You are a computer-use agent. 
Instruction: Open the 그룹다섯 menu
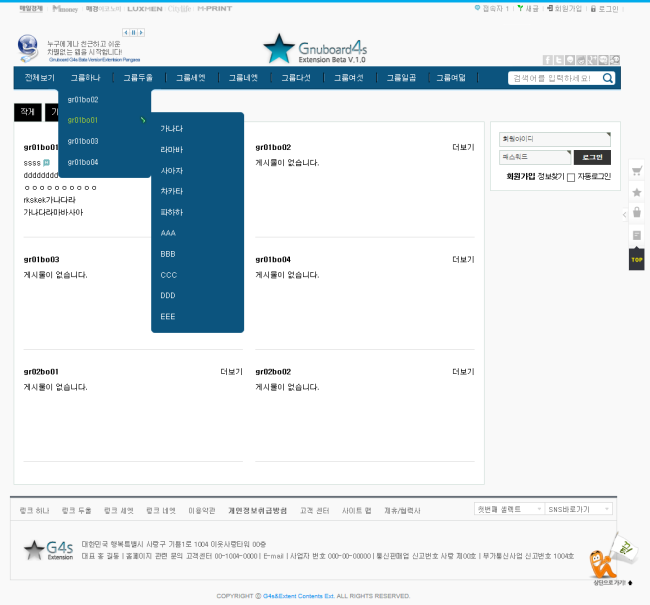296,78
